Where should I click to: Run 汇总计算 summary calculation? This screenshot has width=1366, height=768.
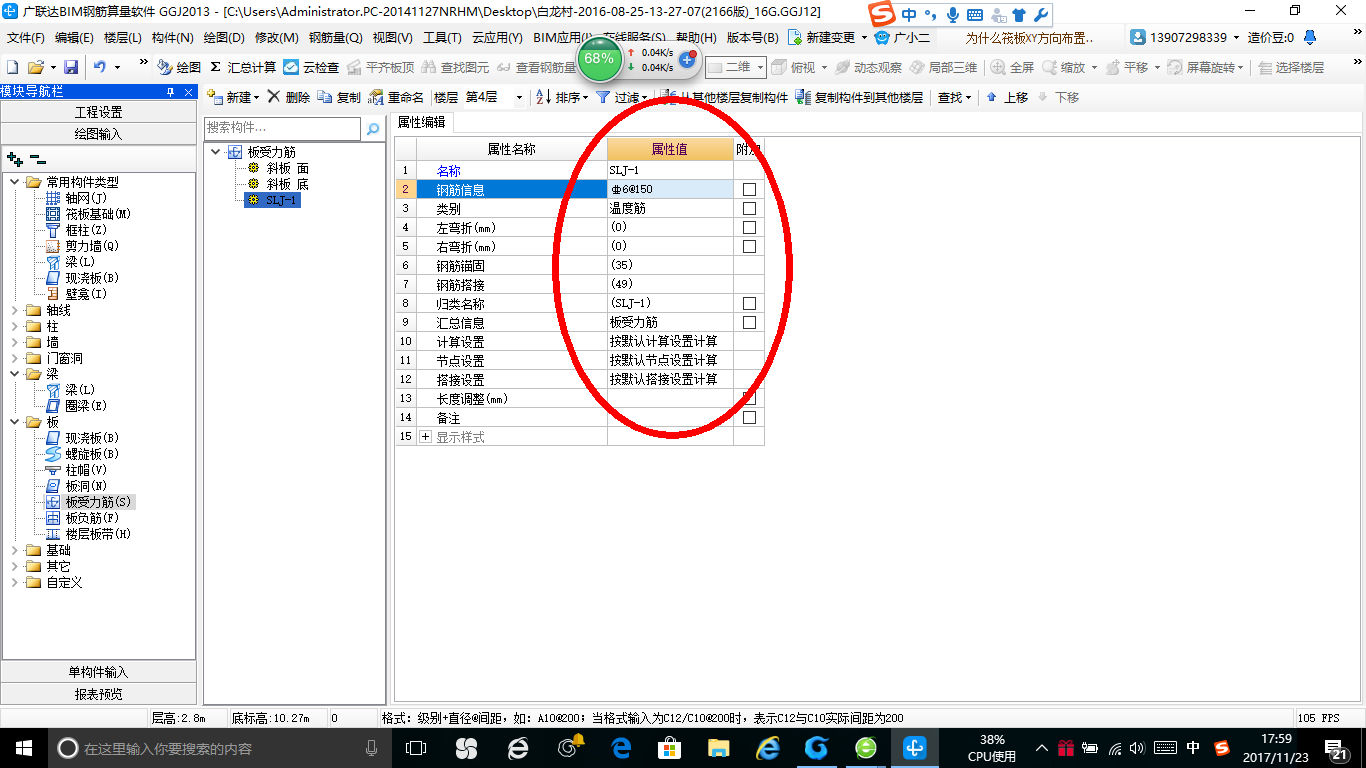point(243,67)
